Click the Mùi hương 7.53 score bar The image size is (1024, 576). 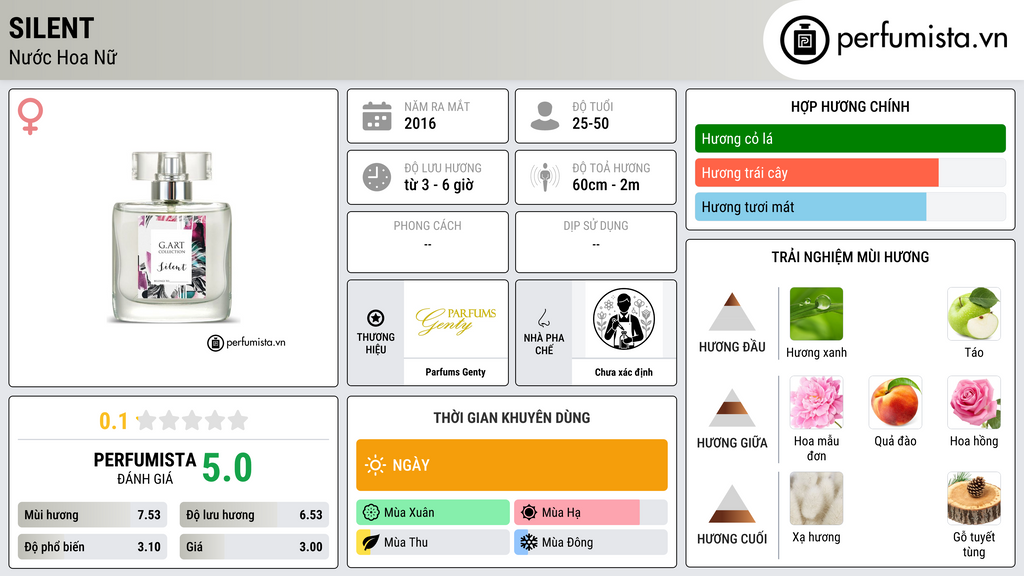(92, 515)
